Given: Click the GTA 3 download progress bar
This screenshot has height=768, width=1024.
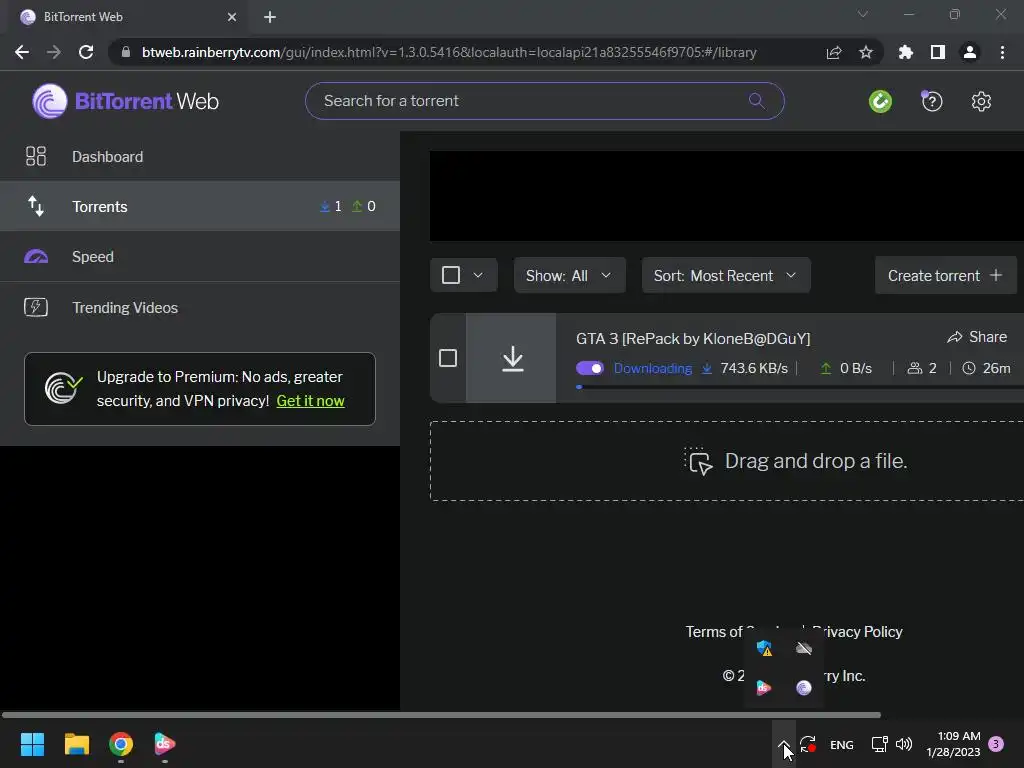Looking at the screenshot, I should (x=800, y=387).
